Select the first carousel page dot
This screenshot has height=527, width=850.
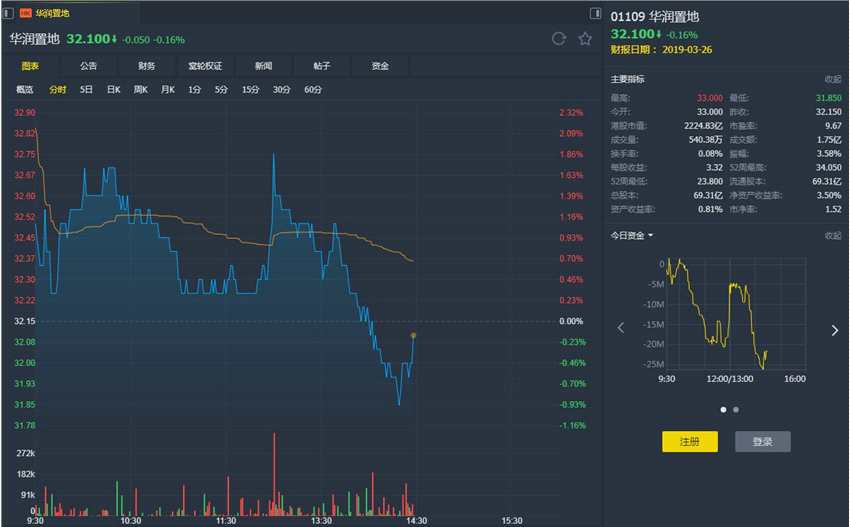pos(723,409)
